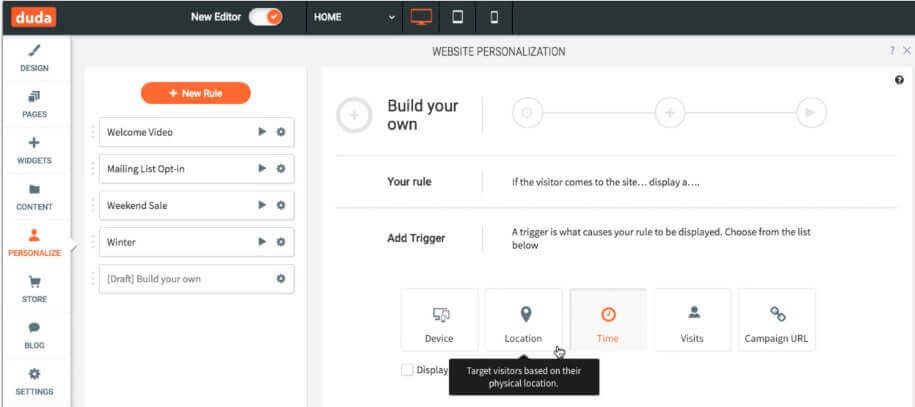This screenshot has height=407, width=915.
Task: Click the New Rule button
Action: point(195,93)
